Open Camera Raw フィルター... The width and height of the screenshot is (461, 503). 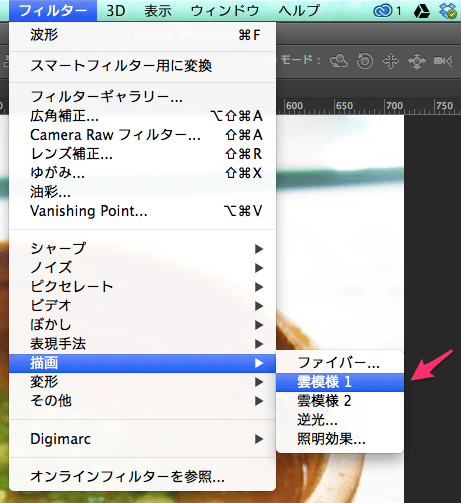142,135
